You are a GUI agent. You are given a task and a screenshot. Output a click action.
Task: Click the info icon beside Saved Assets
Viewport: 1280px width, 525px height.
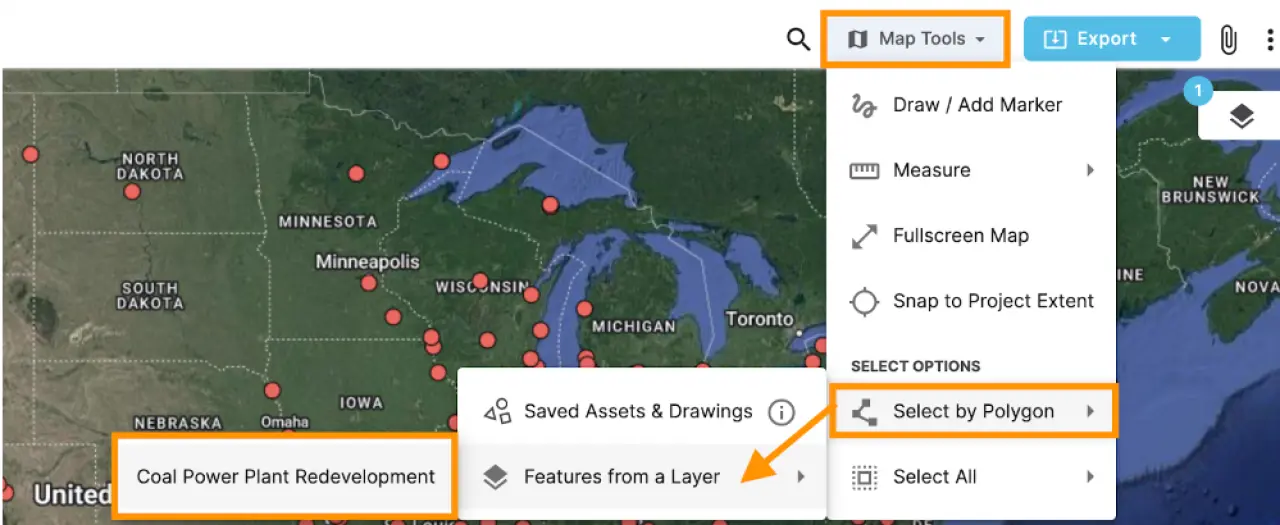coord(781,412)
